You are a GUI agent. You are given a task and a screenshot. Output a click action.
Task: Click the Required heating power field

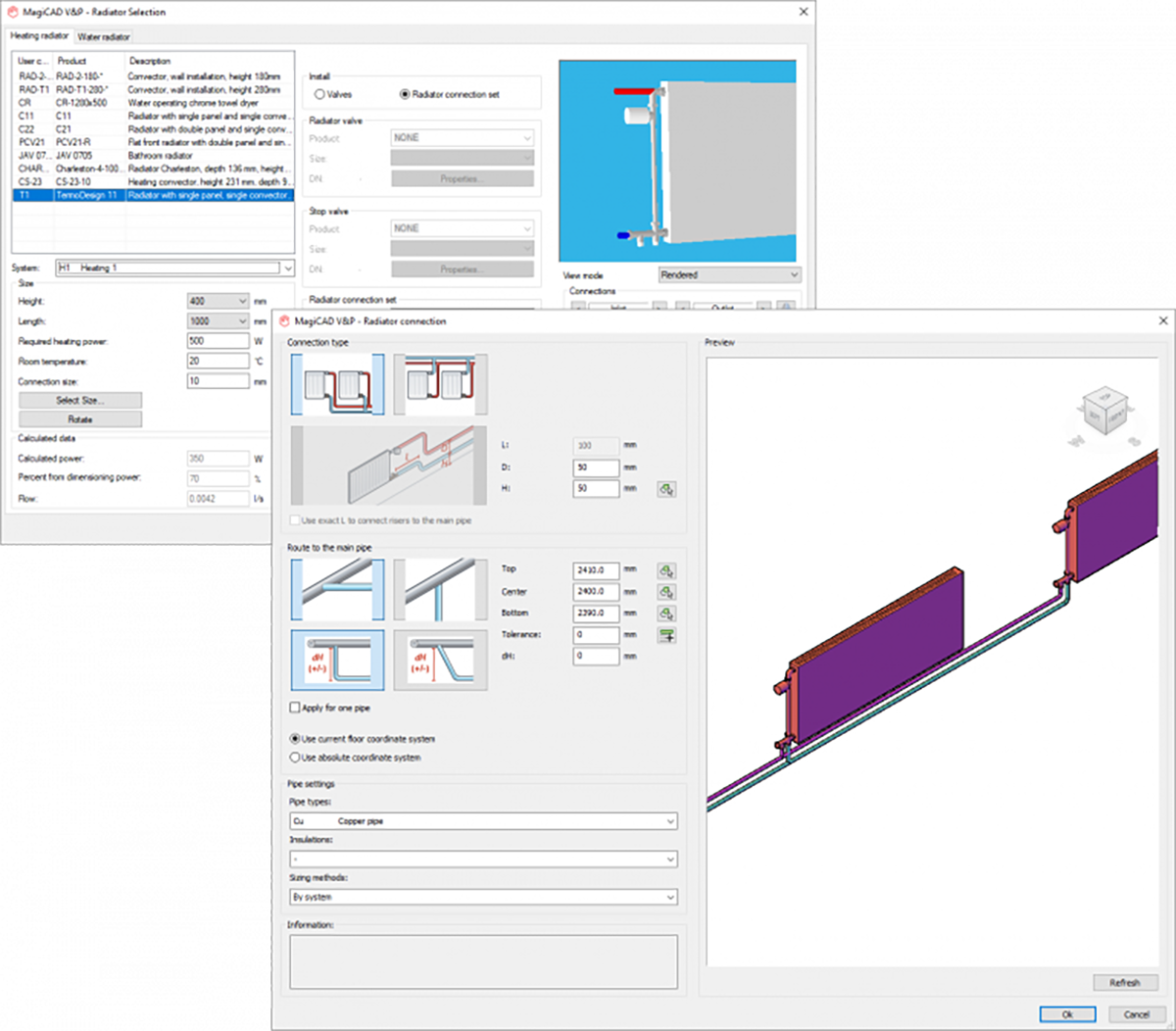(x=218, y=341)
